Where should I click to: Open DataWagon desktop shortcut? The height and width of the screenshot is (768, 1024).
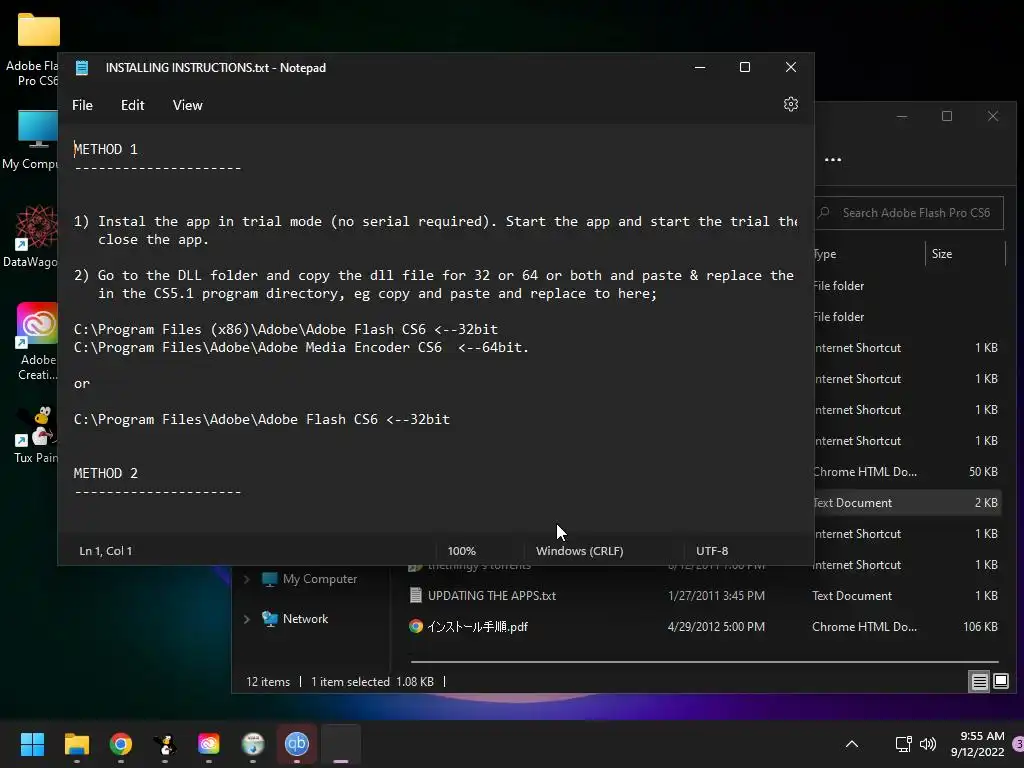coord(33,236)
